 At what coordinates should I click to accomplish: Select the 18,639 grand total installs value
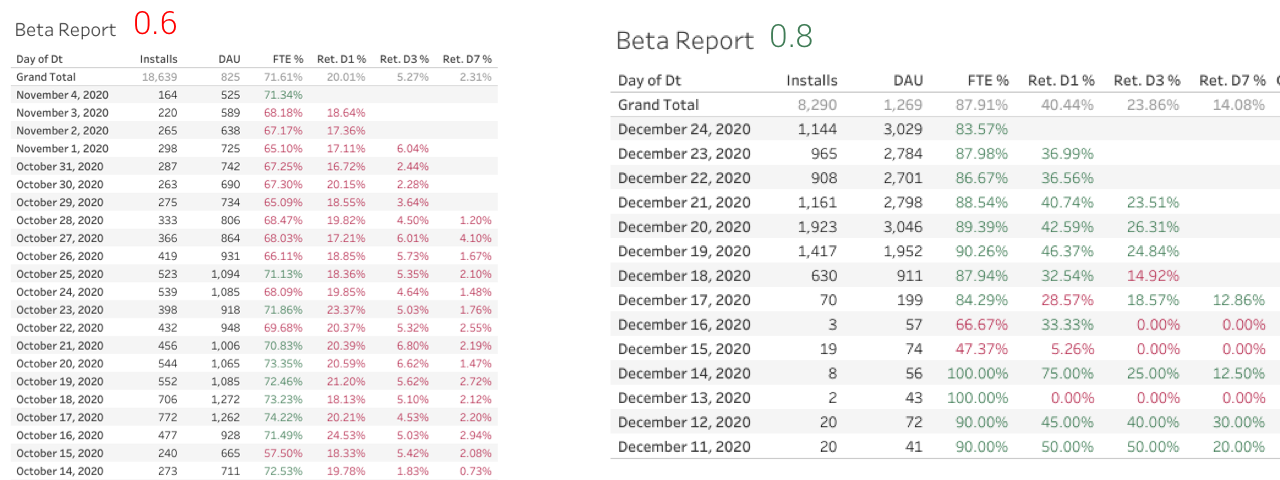[x=159, y=77]
